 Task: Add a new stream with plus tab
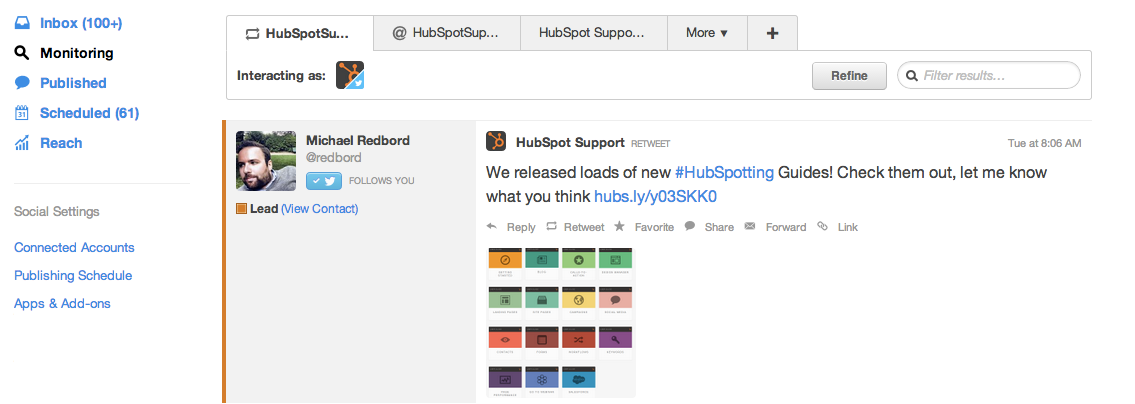pos(772,33)
